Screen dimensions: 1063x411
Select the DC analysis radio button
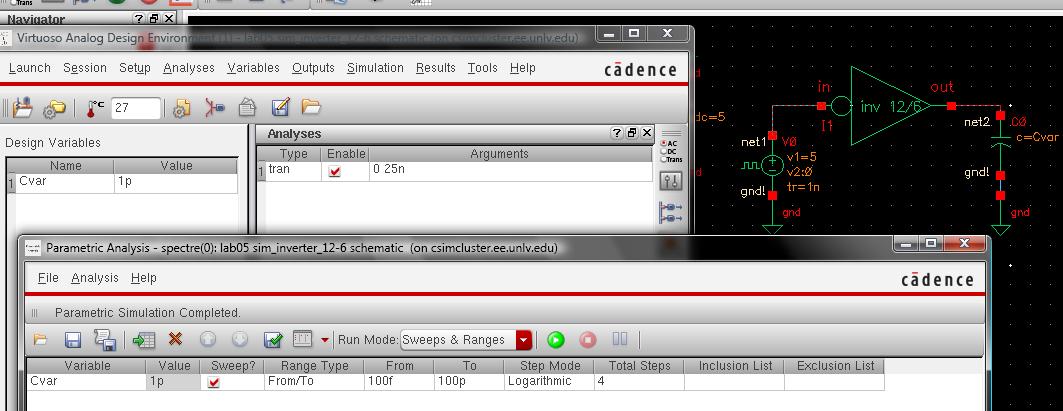pyautogui.click(x=664, y=151)
